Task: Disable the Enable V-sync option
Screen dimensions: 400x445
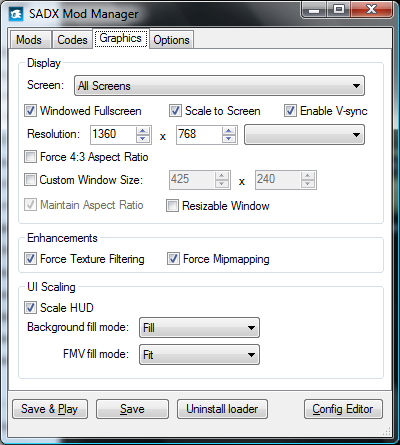Action: point(290,111)
